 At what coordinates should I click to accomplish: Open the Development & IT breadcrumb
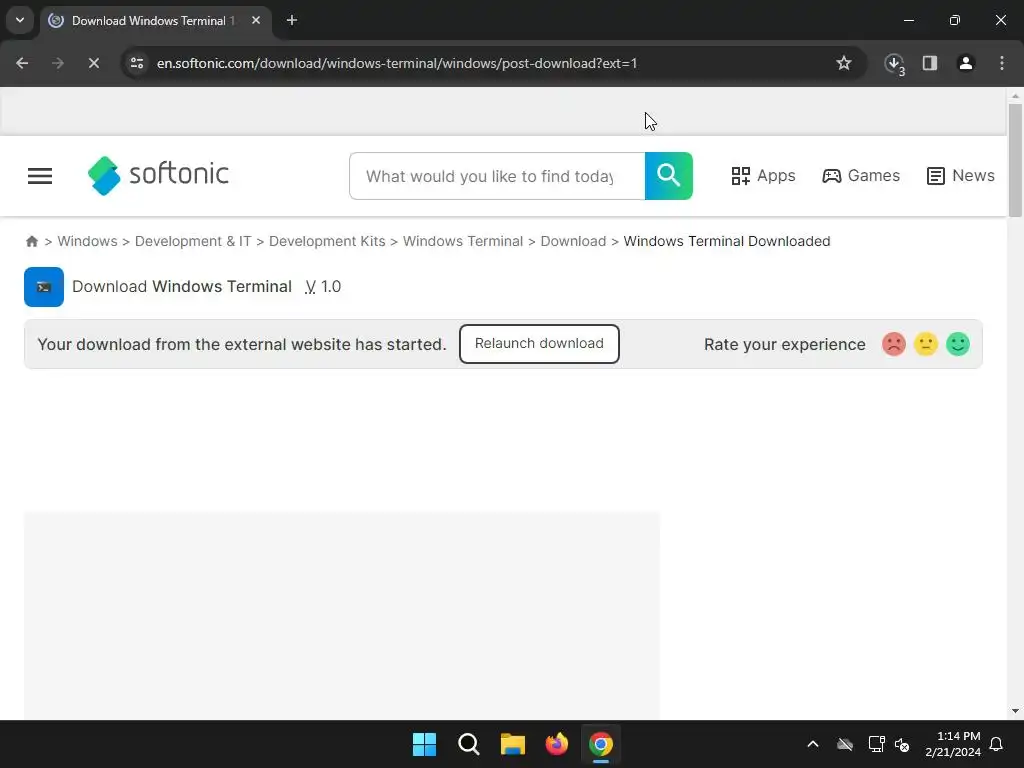[x=193, y=241]
